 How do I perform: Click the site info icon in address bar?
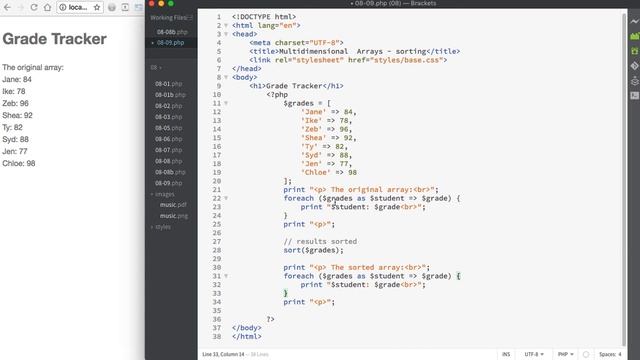point(62,7)
